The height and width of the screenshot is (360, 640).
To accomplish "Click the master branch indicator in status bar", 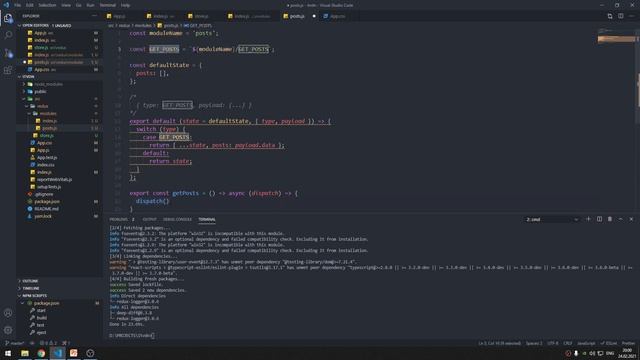I will click(x=15, y=343).
